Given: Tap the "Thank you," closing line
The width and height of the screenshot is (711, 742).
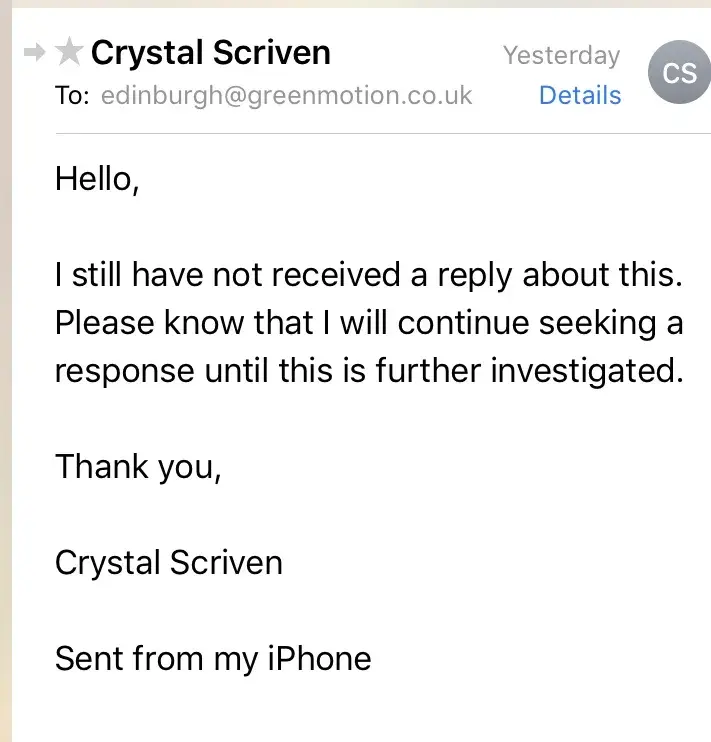Looking at the screenshot, I should click(x=138, y=466).
